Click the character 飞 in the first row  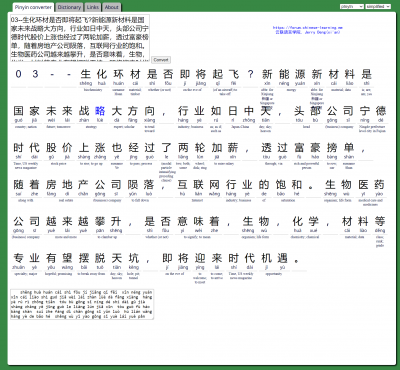point(234,74)
